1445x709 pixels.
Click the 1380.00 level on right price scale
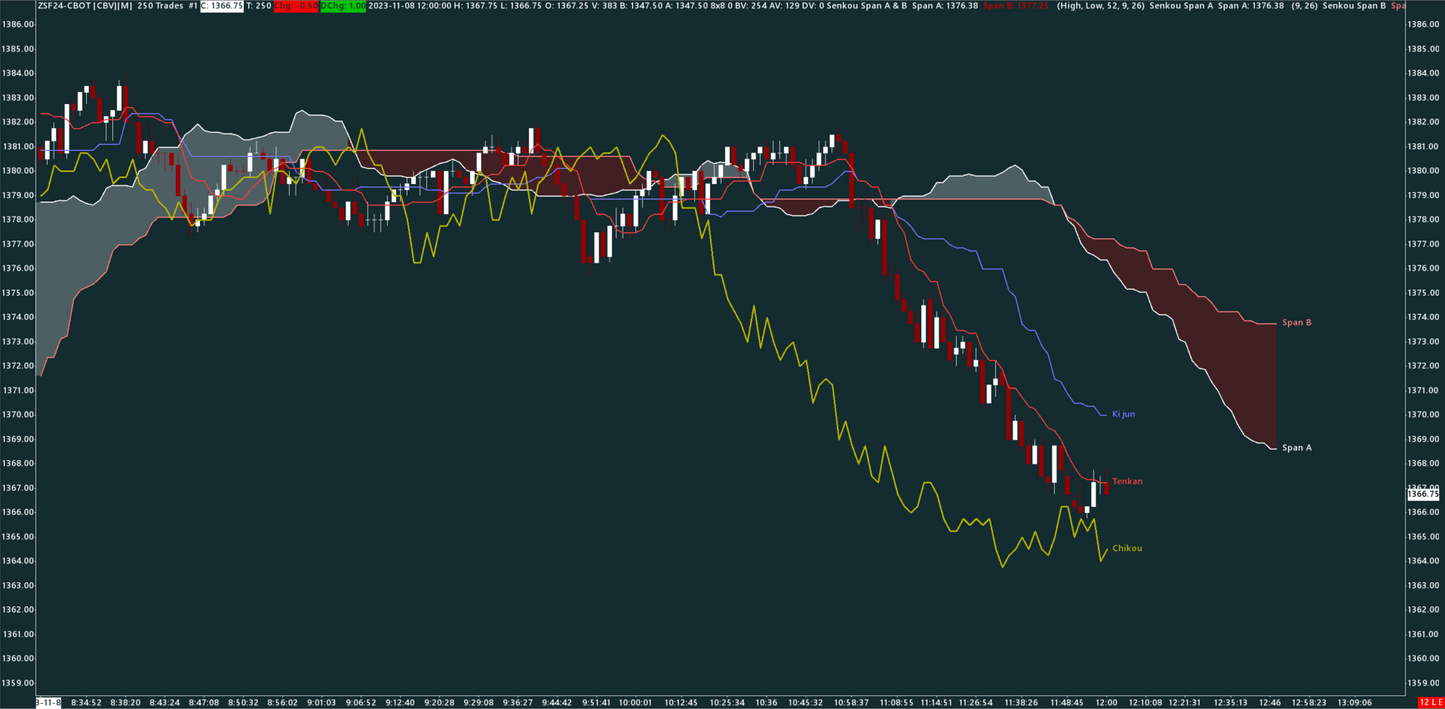click(1422, 171)
